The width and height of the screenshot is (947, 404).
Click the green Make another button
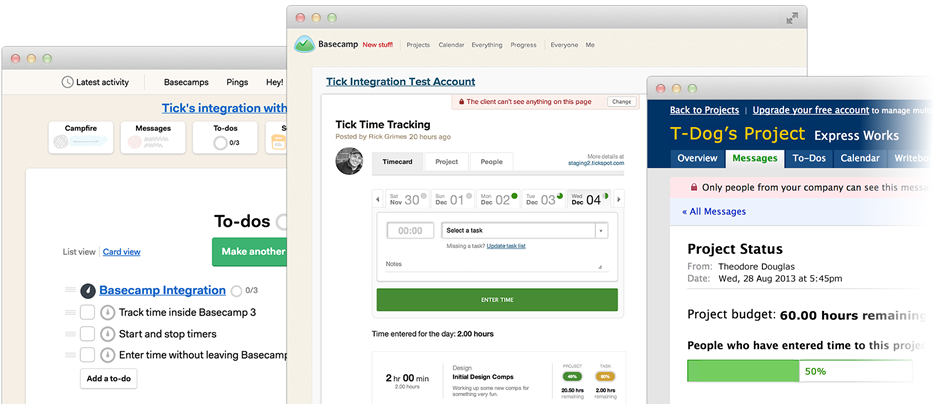tap(249, 252)
